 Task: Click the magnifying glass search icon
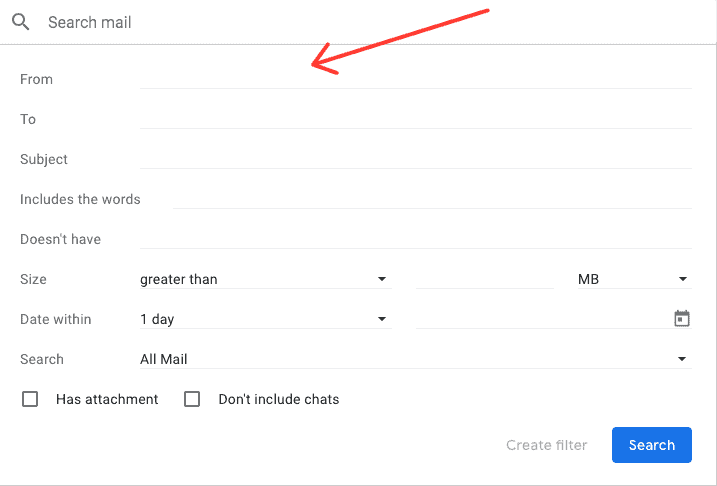pyautogui.click(x=20, y=22)
